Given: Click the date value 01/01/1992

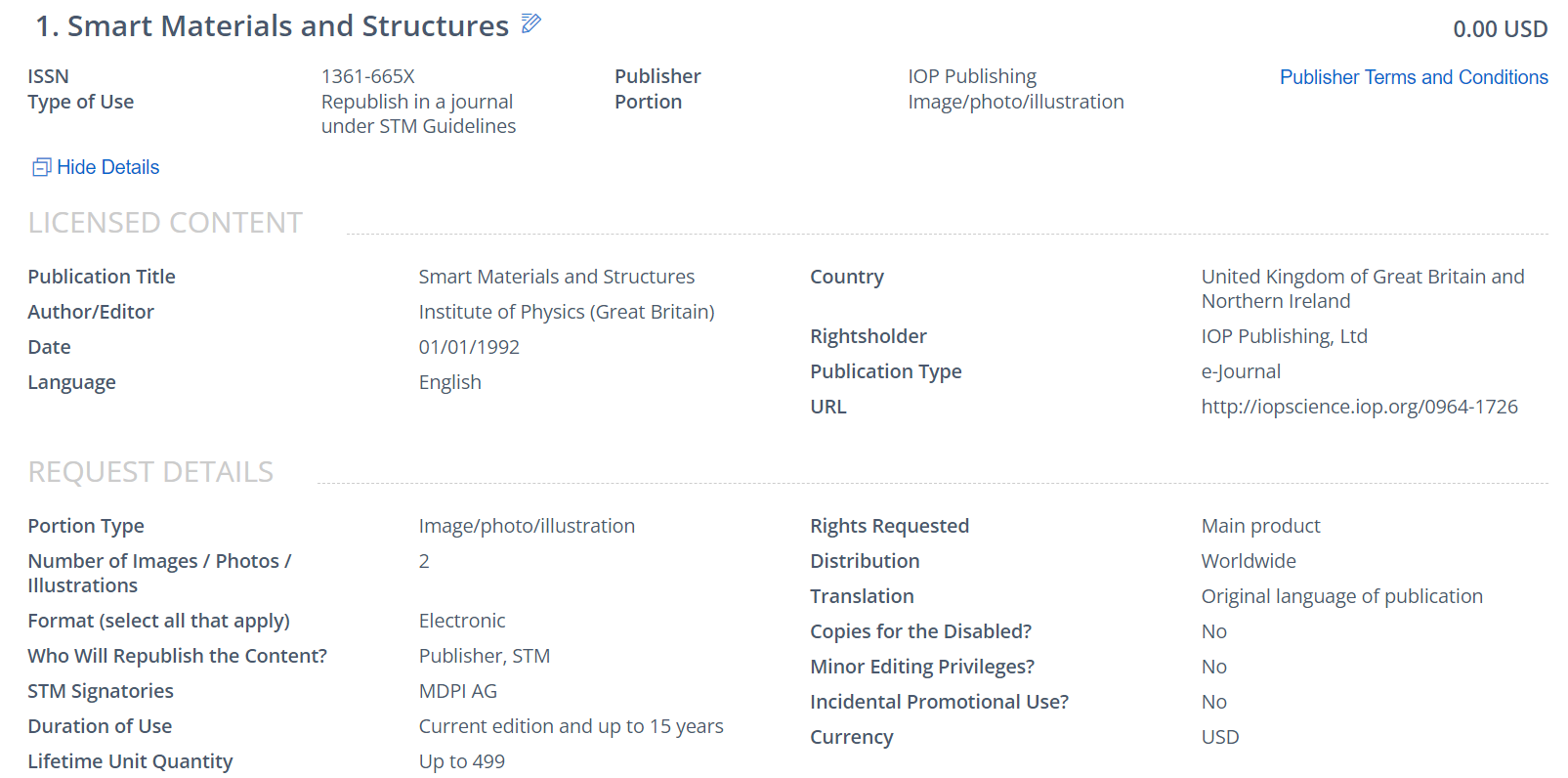Looking at the screenshot, I should tap(469, 347).
